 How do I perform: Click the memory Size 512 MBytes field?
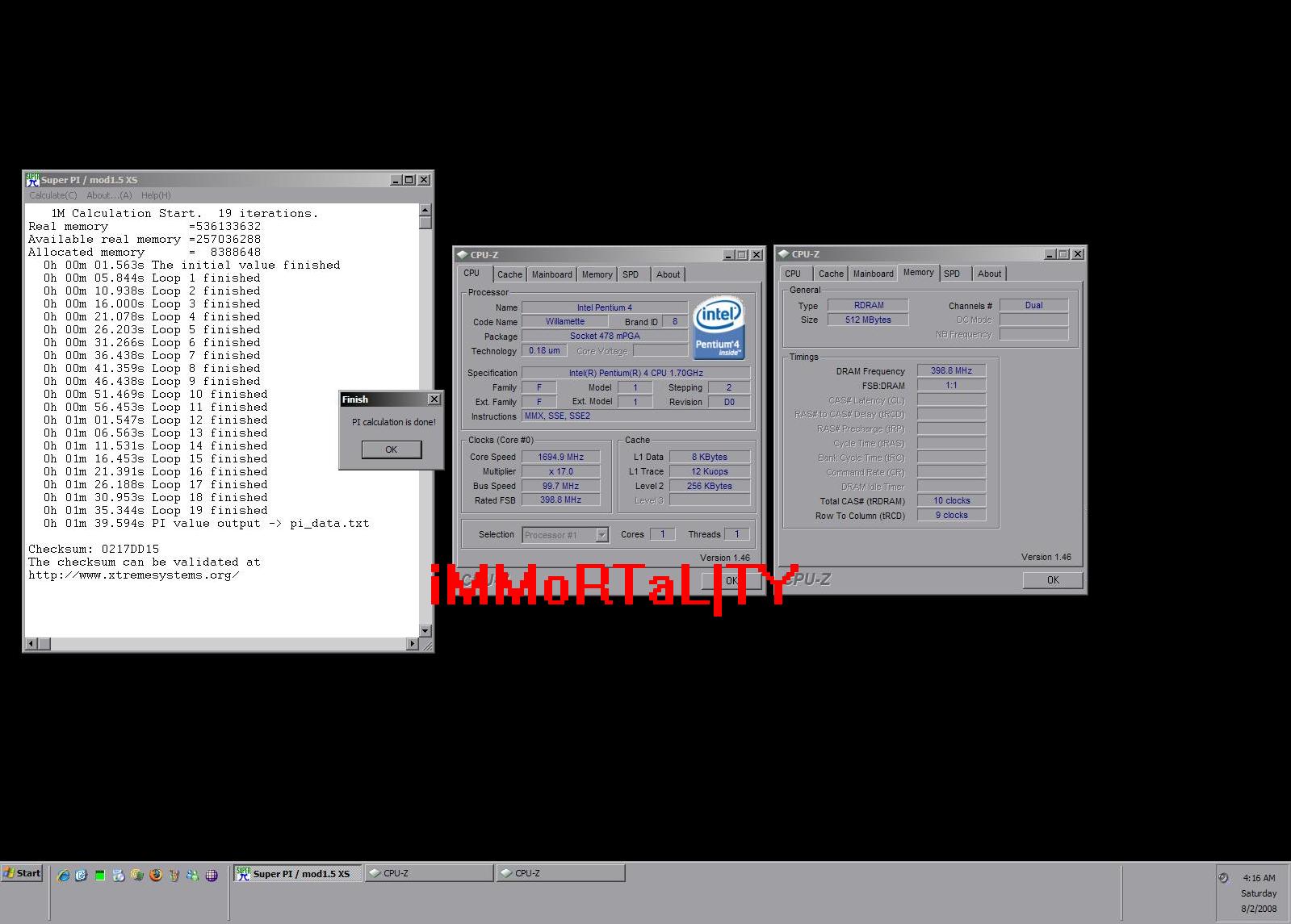pos(868,320)
